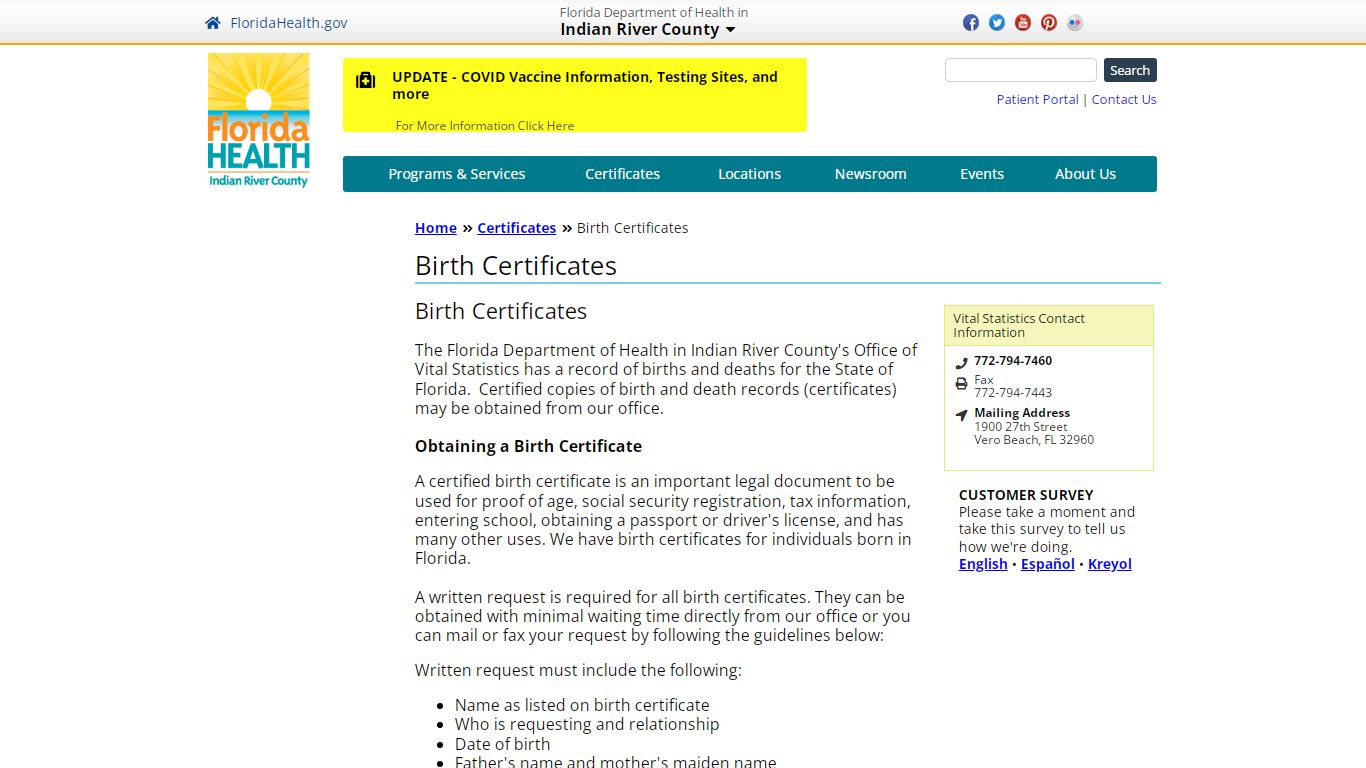Click the Search button
This screenshot has width=1366, height=768.
pos(1130,70)
